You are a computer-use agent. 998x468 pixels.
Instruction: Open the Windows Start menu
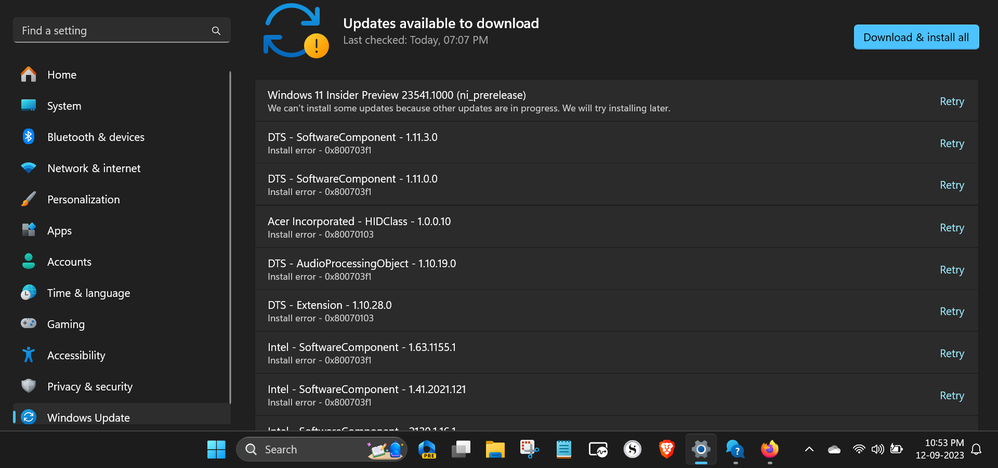[x=216, y=450]
